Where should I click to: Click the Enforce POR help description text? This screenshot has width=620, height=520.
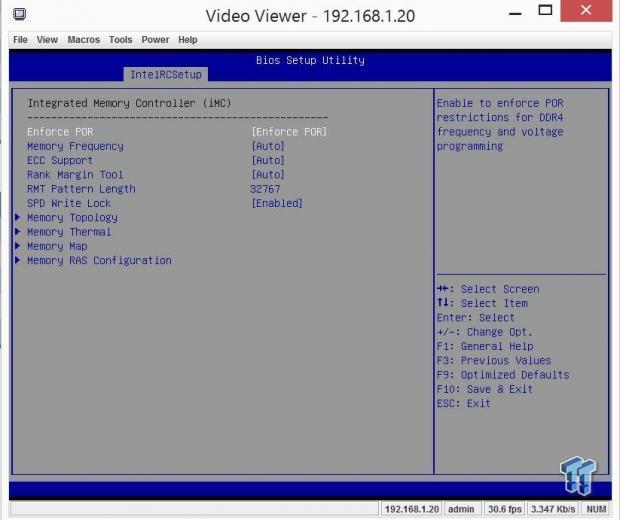(500, 125)
